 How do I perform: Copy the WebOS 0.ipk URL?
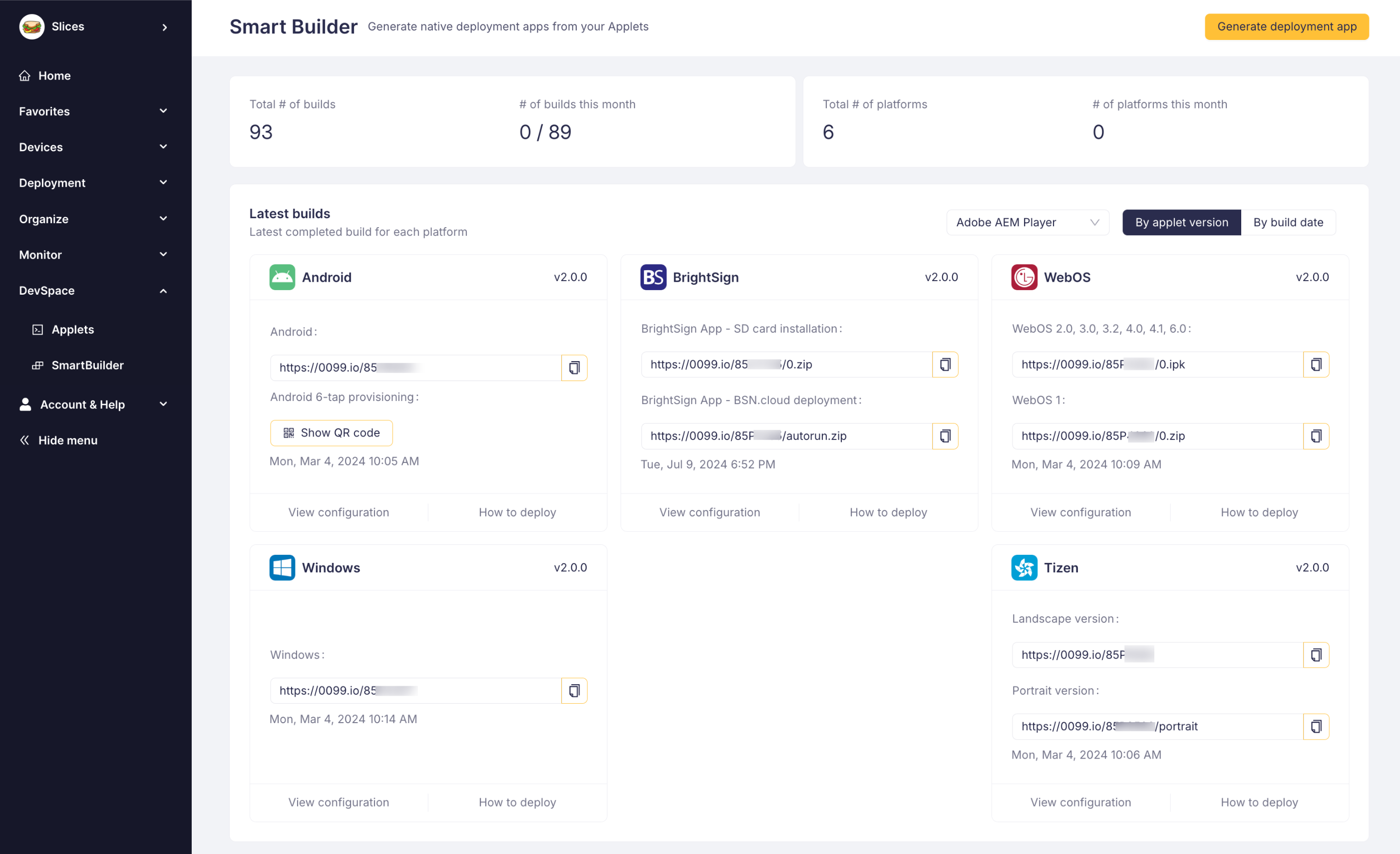[x=1317, y=365]
